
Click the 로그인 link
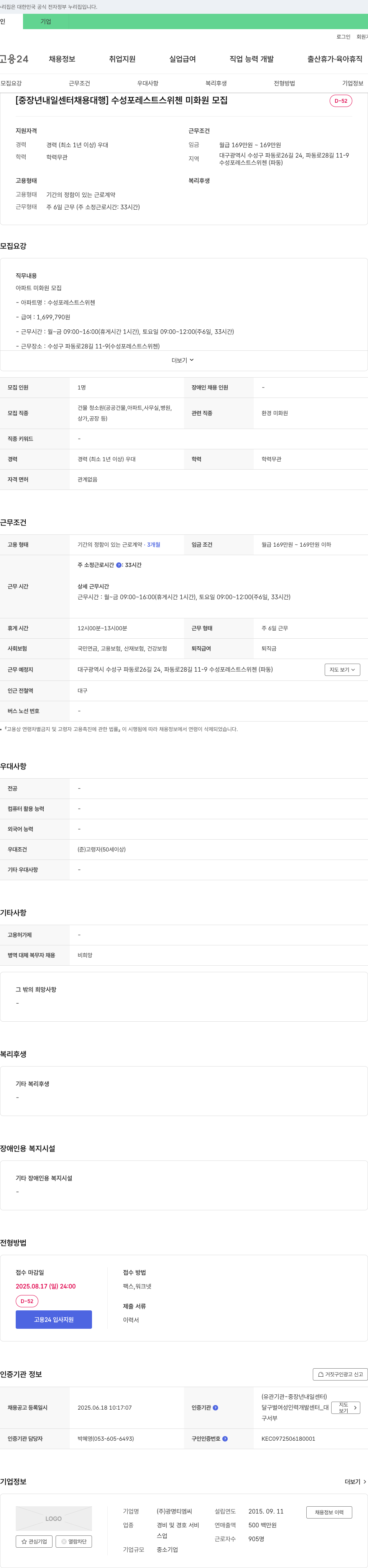[343, 37]
